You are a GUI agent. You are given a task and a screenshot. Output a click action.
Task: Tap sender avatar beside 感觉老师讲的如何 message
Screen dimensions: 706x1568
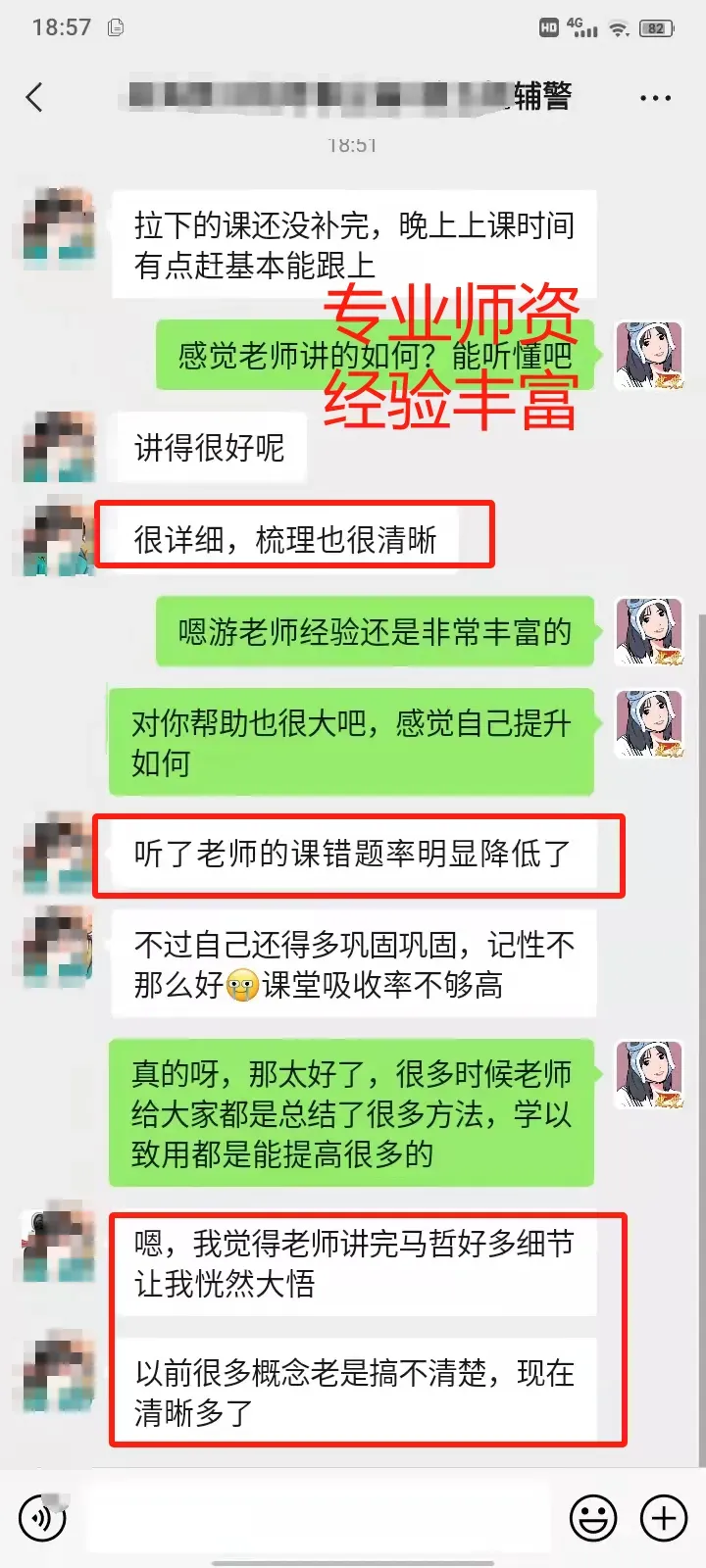[649, 355]
